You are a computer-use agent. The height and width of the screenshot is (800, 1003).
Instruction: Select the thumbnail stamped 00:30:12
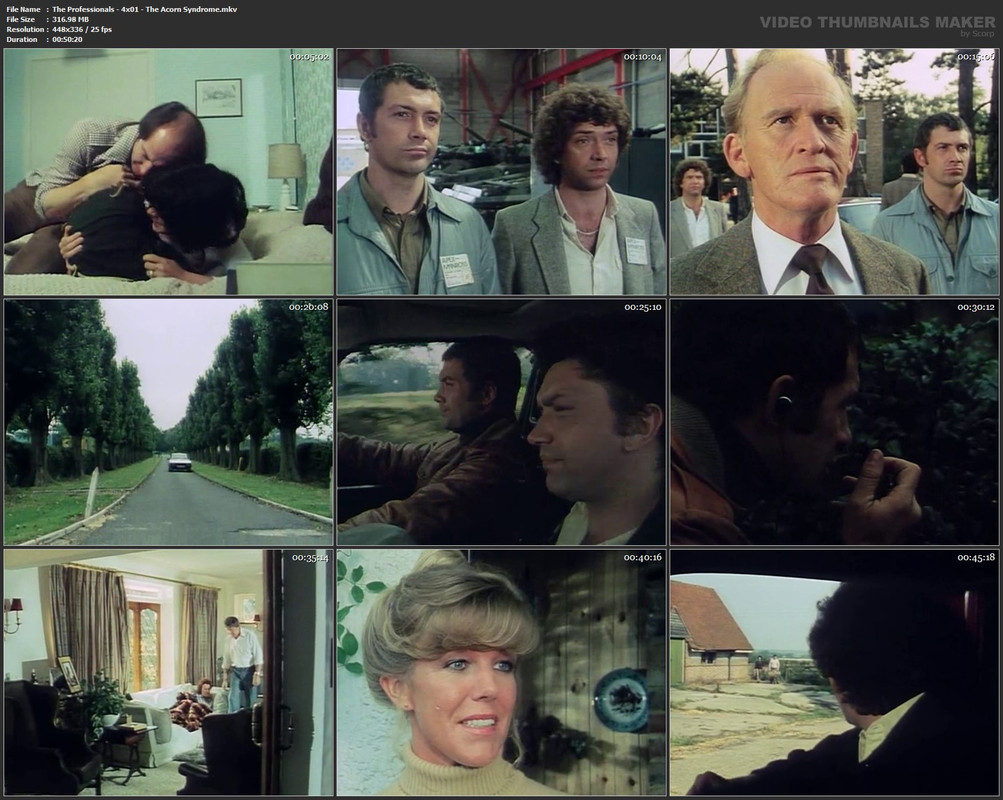tap(834, 422)
